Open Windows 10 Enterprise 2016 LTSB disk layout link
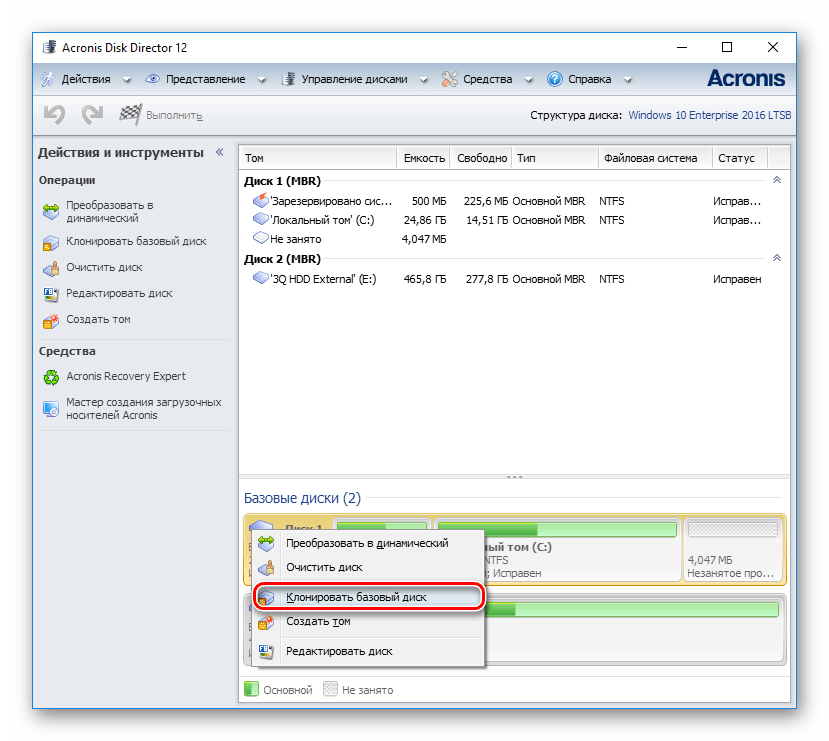 [709, 115]
